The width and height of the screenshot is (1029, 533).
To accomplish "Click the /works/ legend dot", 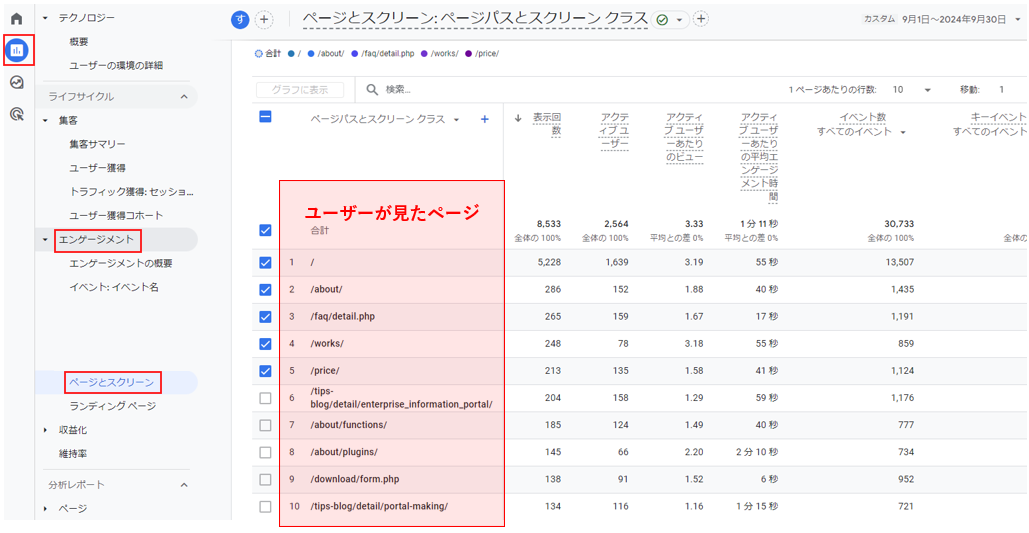I will [x=424, y=54].
